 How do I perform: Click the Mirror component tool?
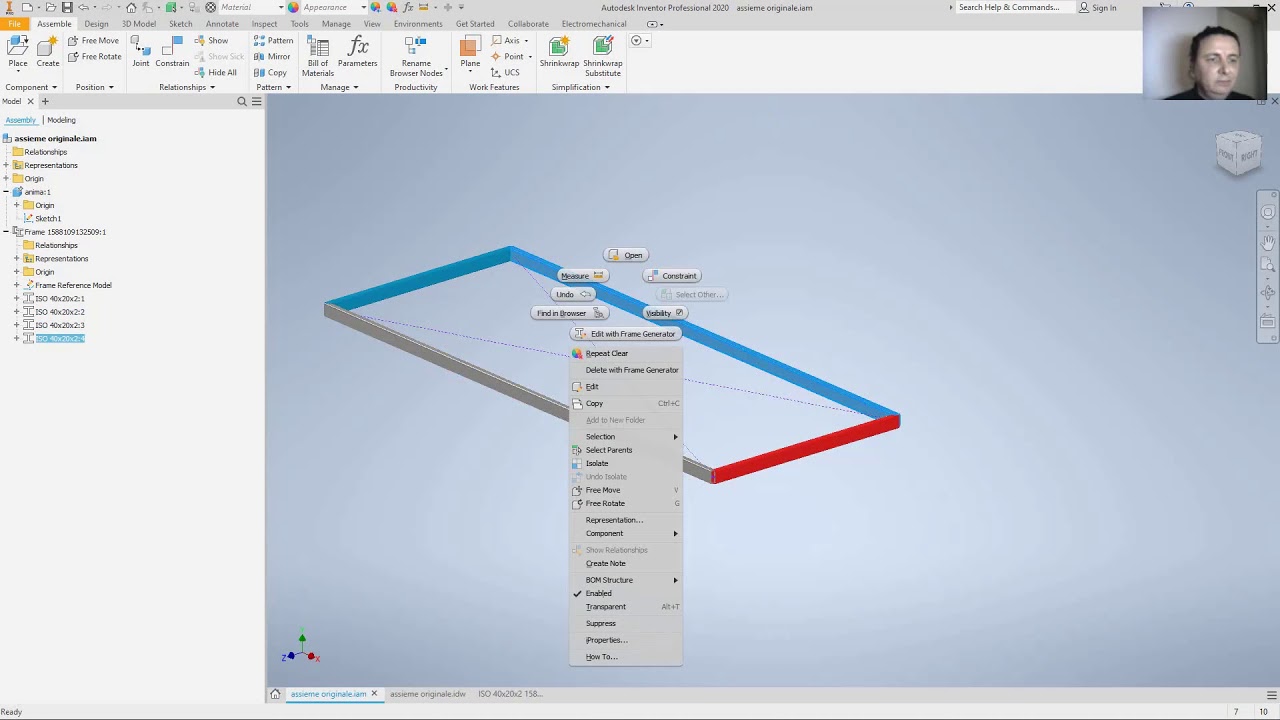(272, 56)
